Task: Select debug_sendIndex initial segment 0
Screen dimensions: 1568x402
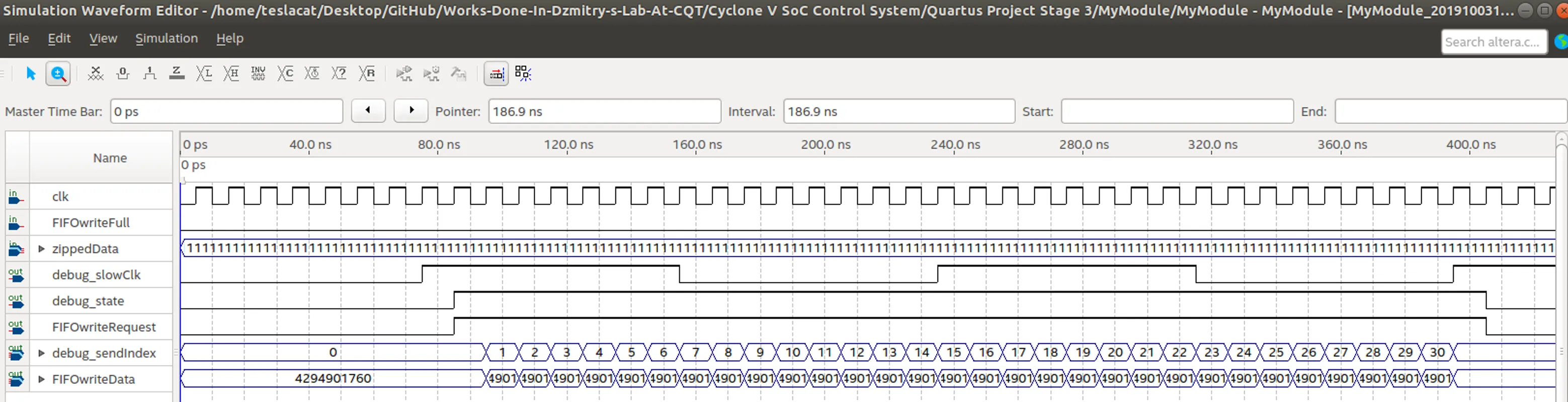Action: (333, 352)
